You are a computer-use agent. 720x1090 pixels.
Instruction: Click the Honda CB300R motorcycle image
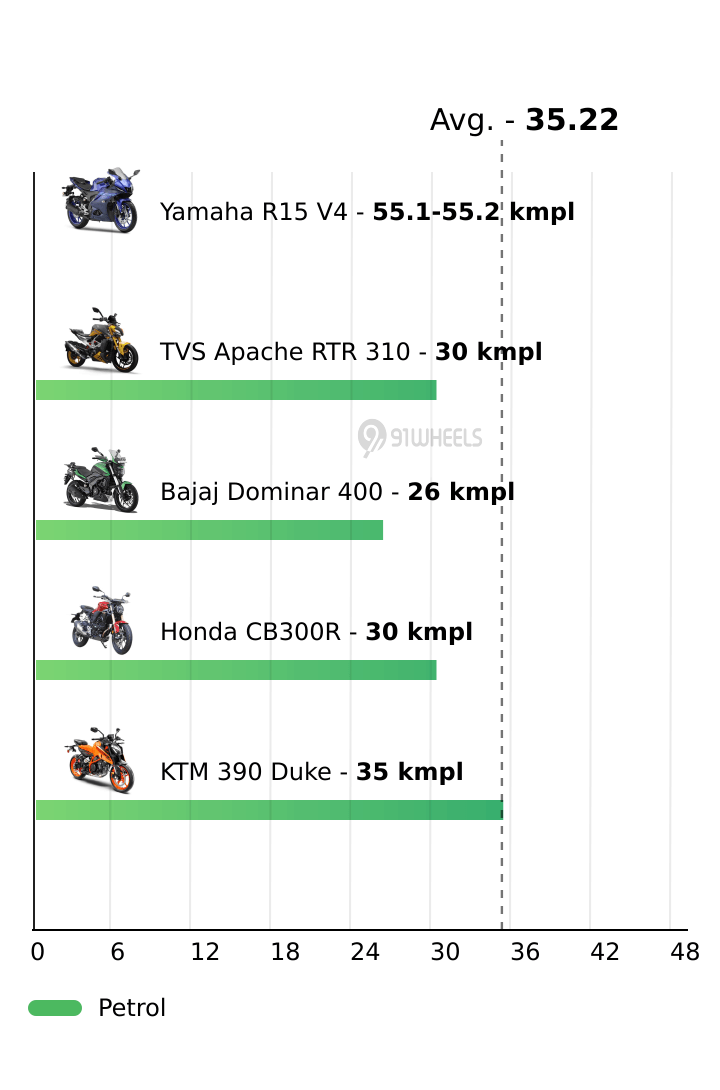(101, 620)
